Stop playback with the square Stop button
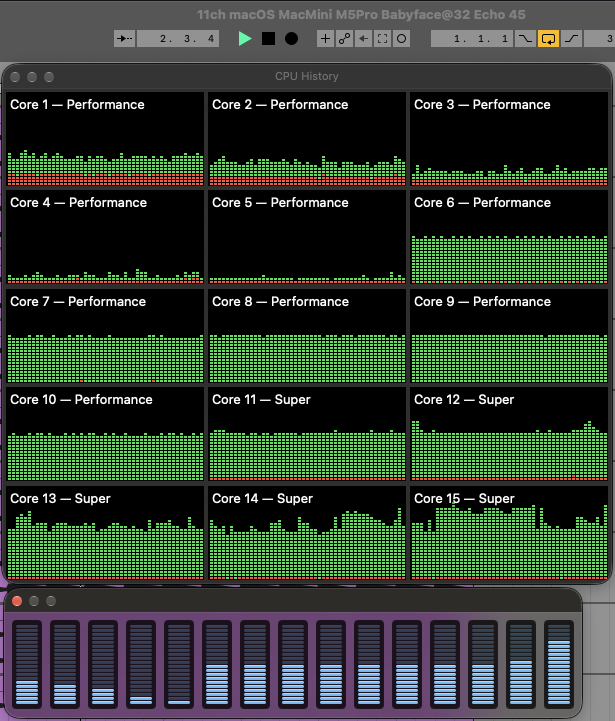The height and width of the screenshot is (721, 615). point(268,39)
